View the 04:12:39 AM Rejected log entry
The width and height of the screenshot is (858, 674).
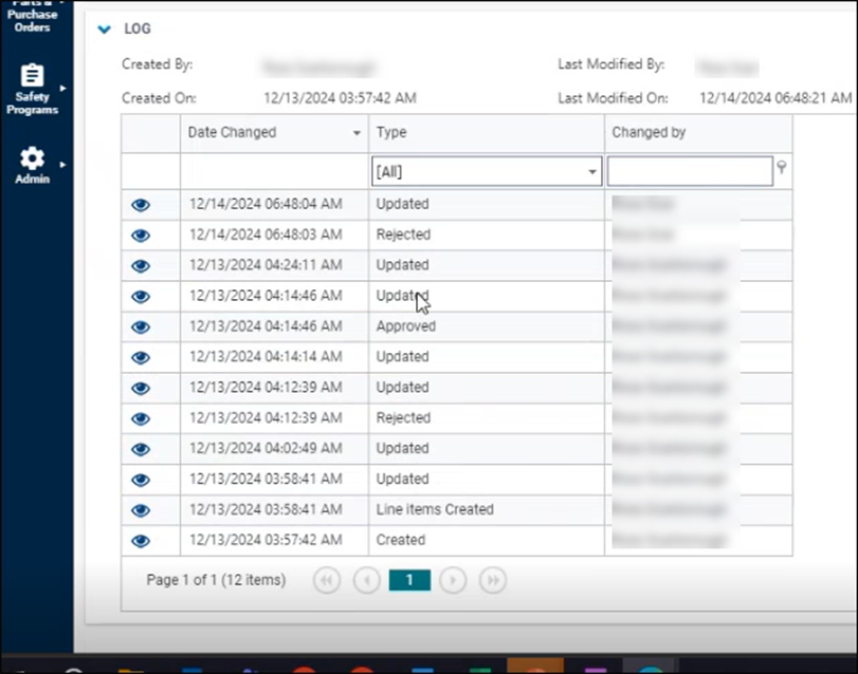pos(141,419)
